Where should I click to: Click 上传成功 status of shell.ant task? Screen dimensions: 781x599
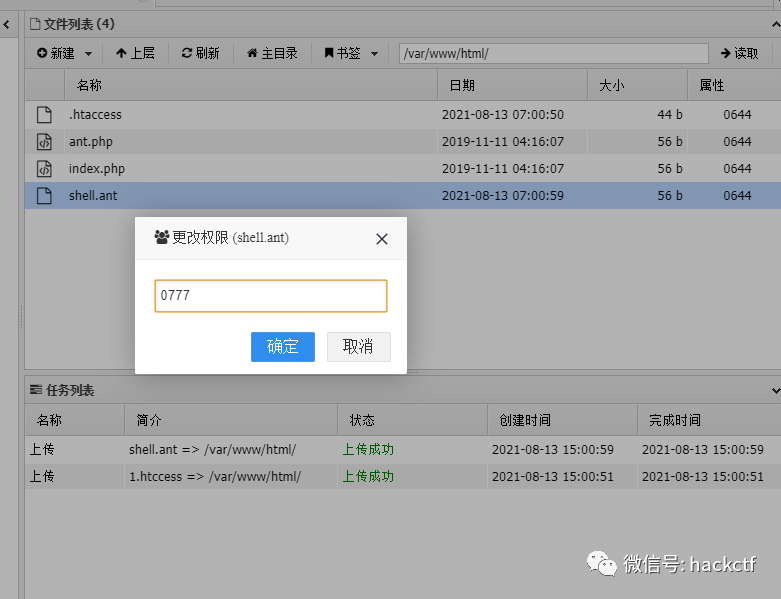368,450
